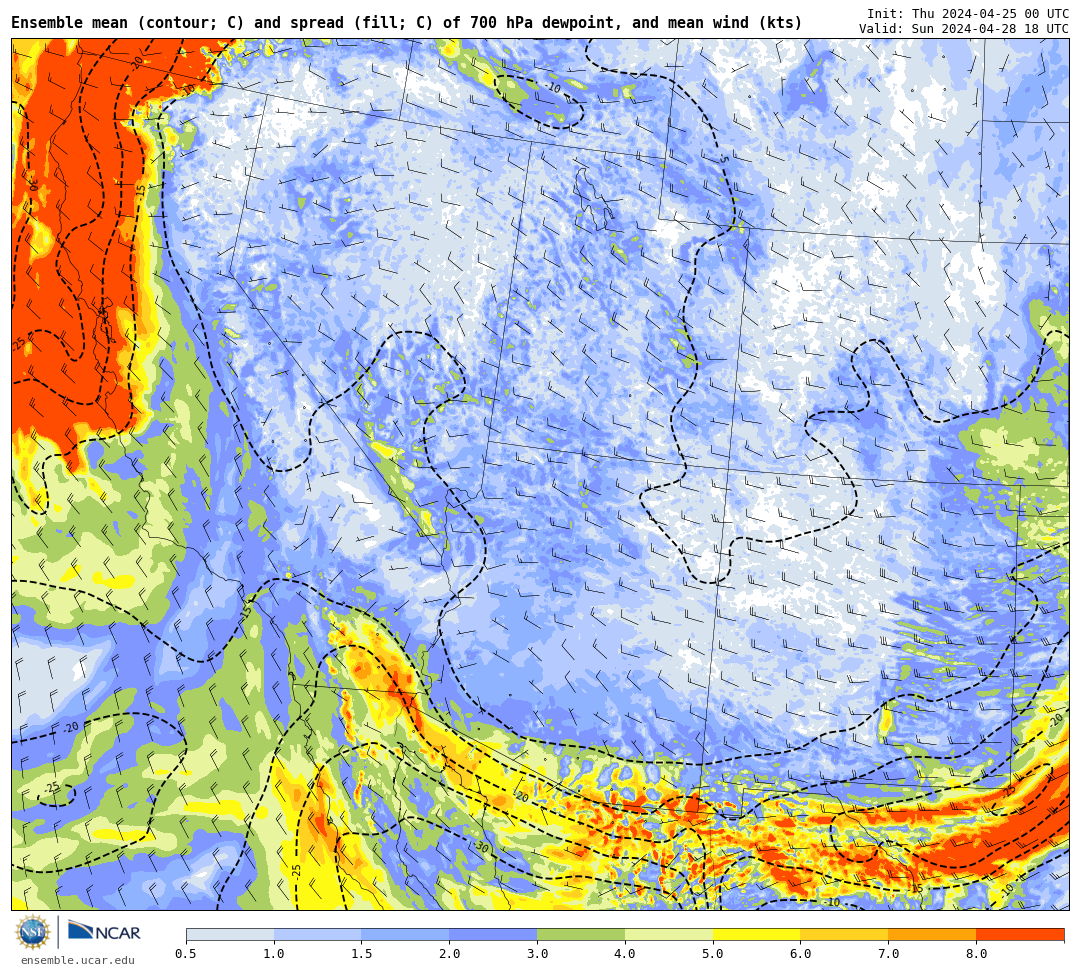The width and height of the screenshot is (1080, 973).
Task: Click the ensemble.ucar.edu text
Action: 77,960
